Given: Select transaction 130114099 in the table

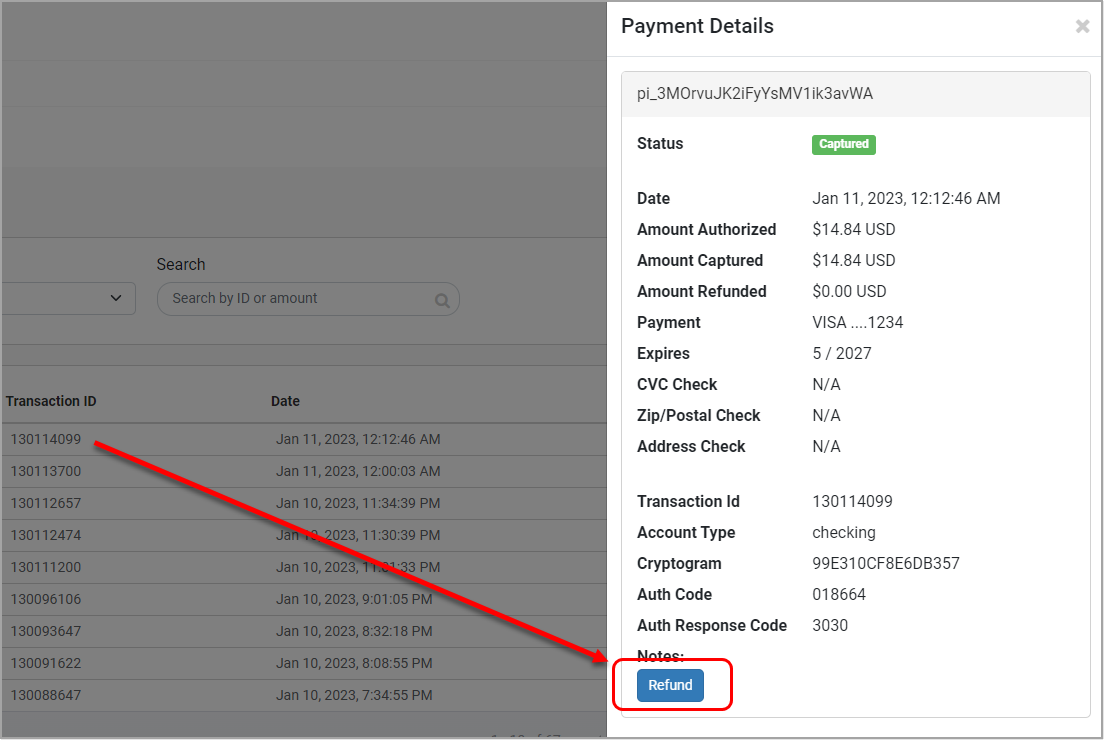Looking at the screenshot, I should [x=37, y=438].
